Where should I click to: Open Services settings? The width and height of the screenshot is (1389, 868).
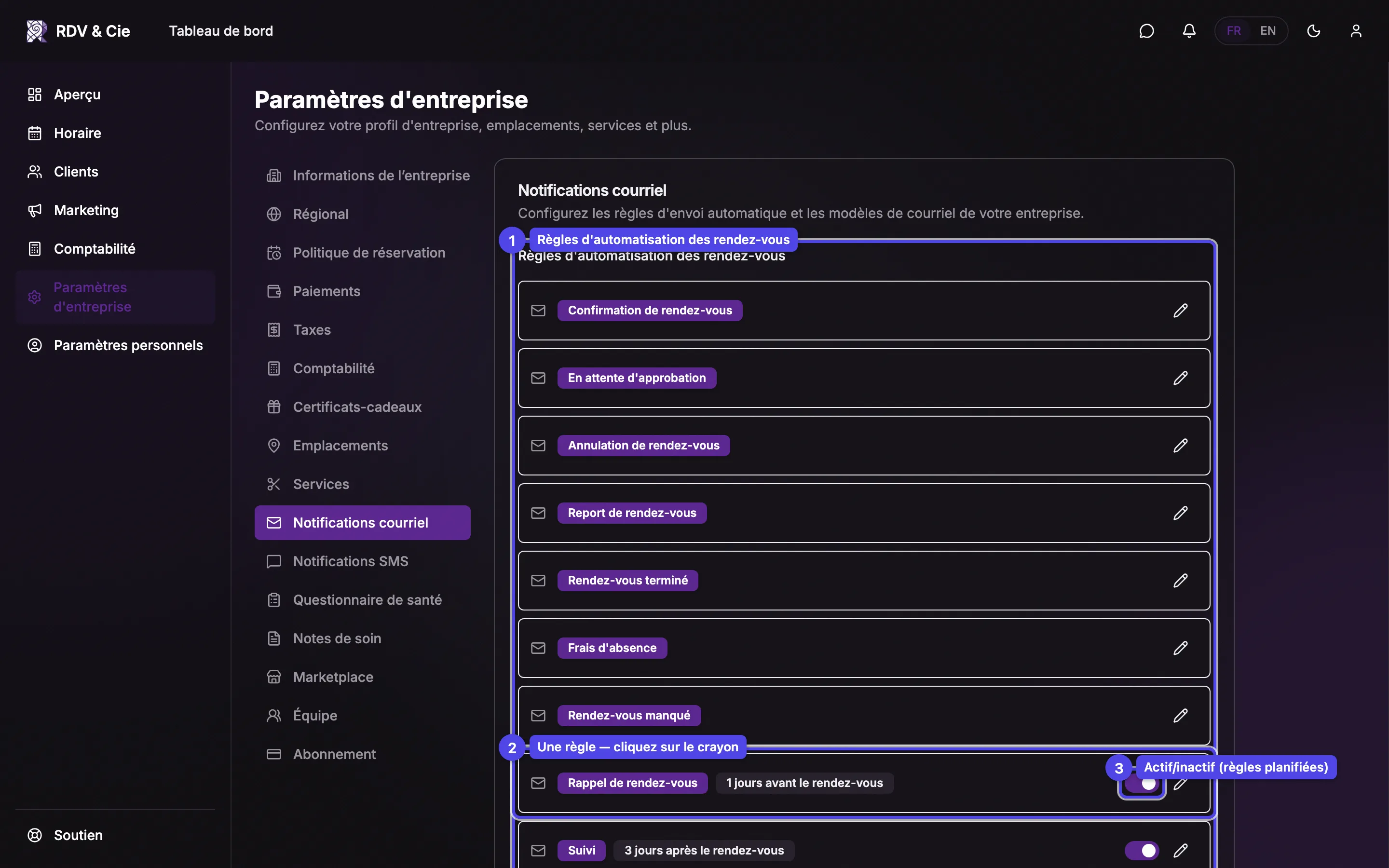(363, 484)
